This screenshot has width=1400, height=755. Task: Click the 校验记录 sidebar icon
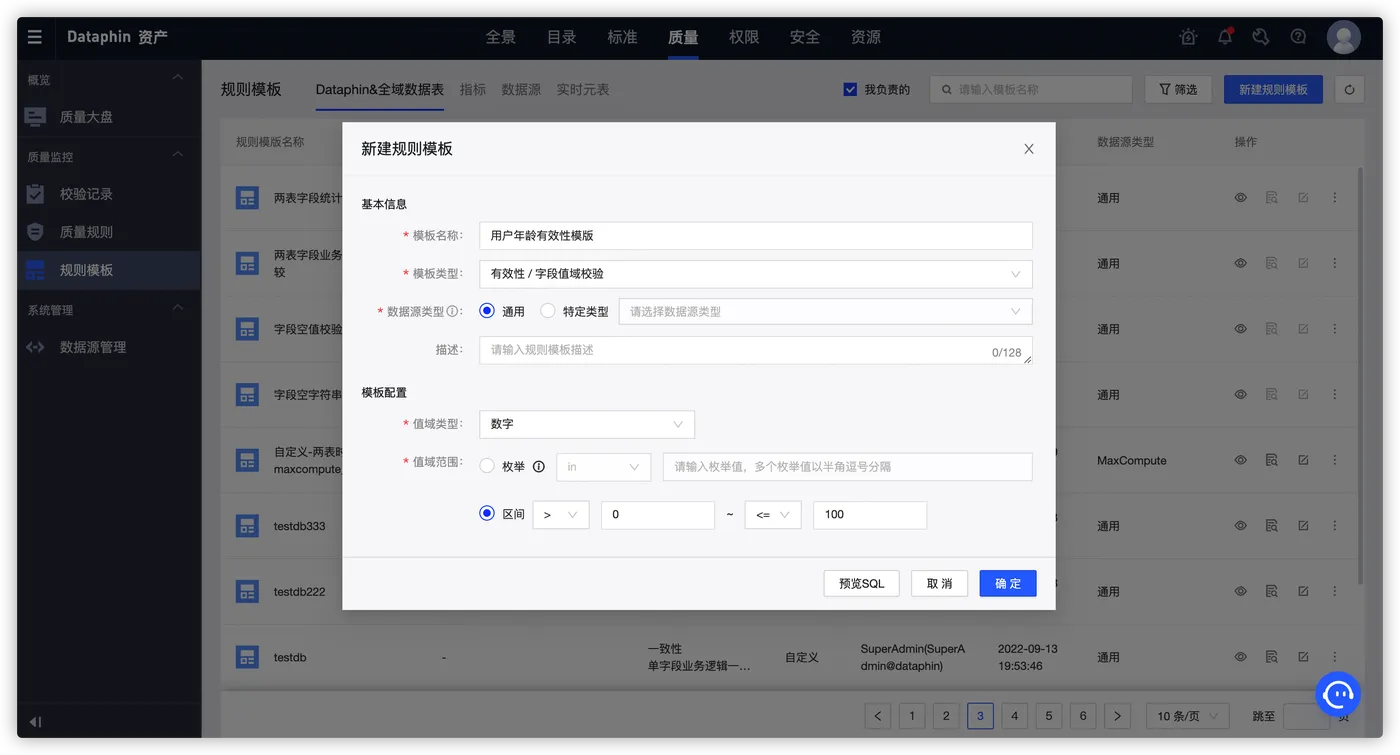tap(36, 194)
